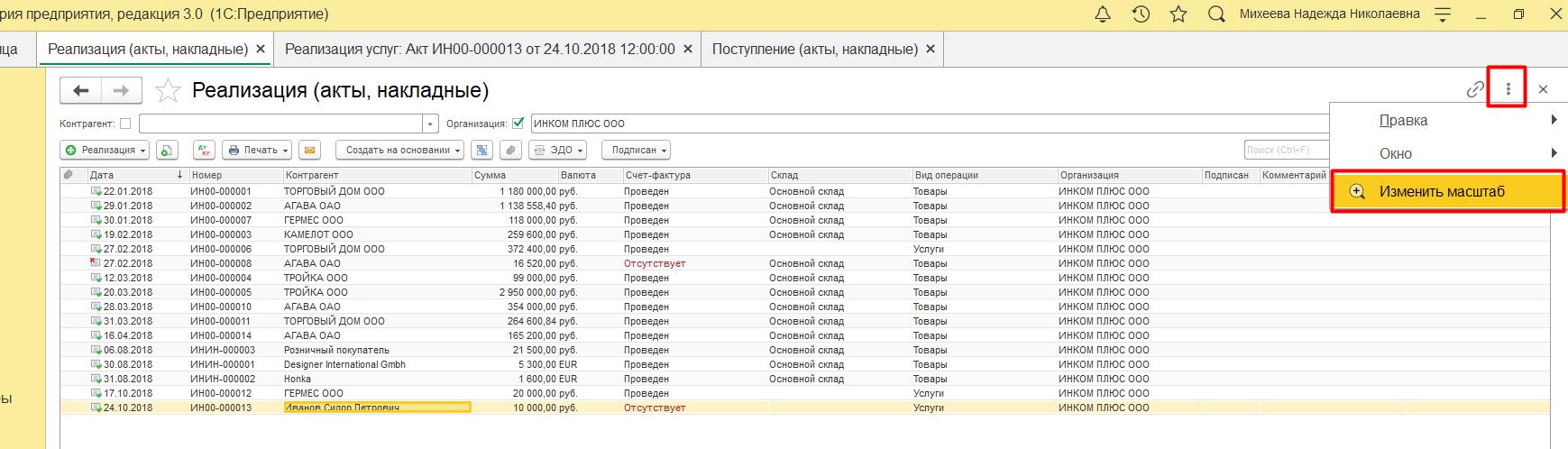Click date 16.04.2018 cell

coord(128,335)
